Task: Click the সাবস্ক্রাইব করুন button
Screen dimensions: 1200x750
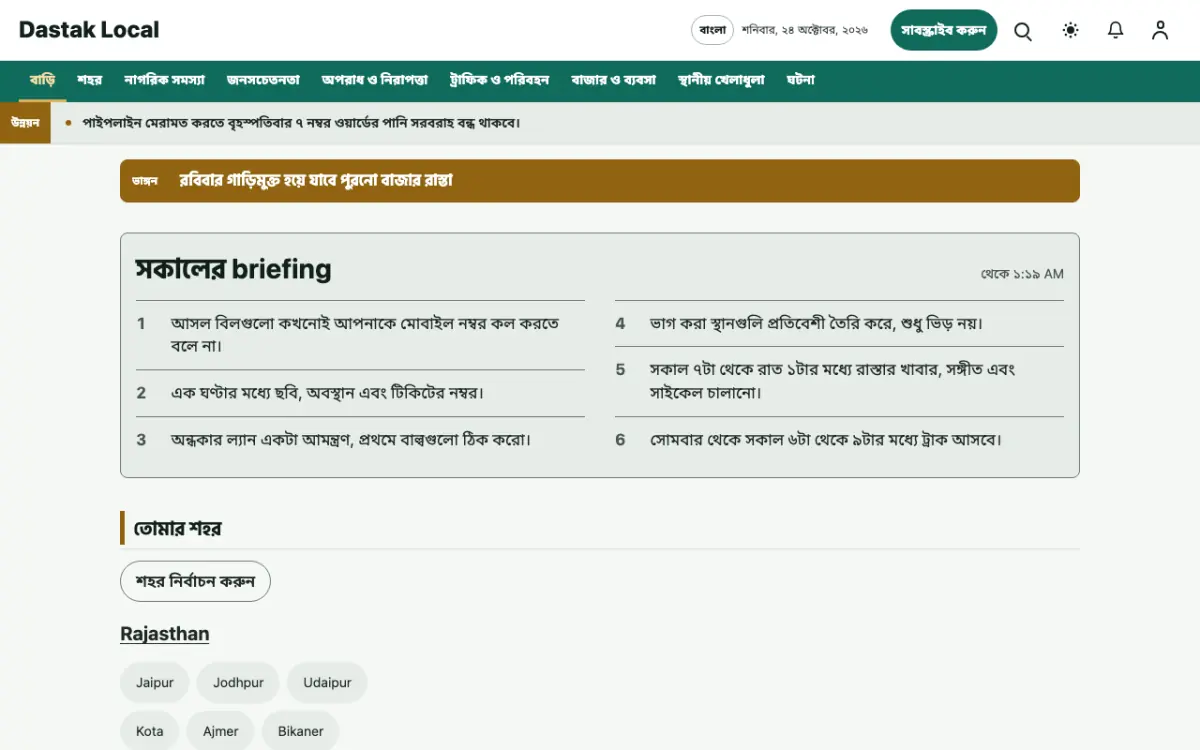Action: (944, 30)
